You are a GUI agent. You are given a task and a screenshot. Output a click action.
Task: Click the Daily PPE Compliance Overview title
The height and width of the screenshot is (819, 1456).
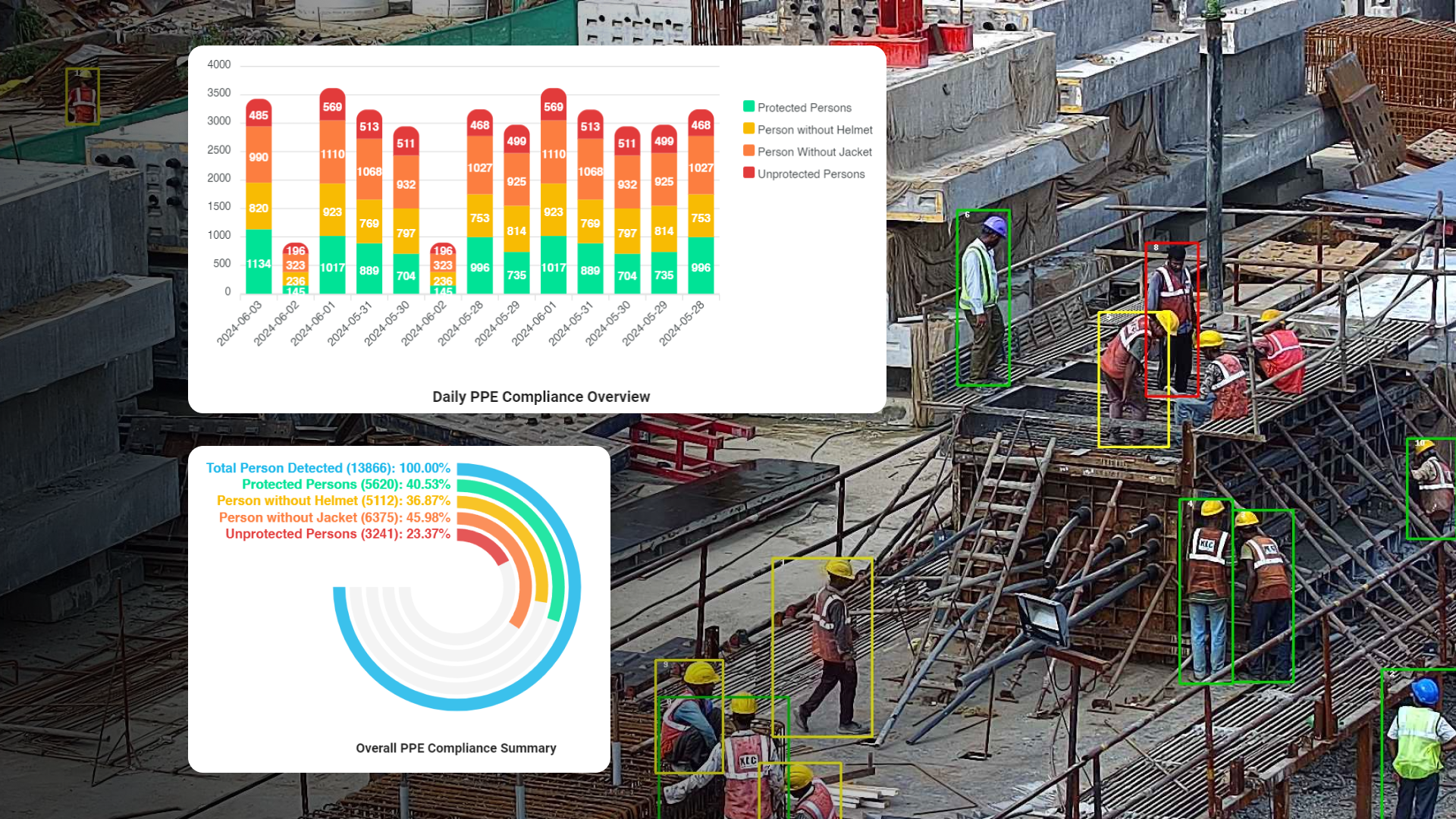[540, 397]
